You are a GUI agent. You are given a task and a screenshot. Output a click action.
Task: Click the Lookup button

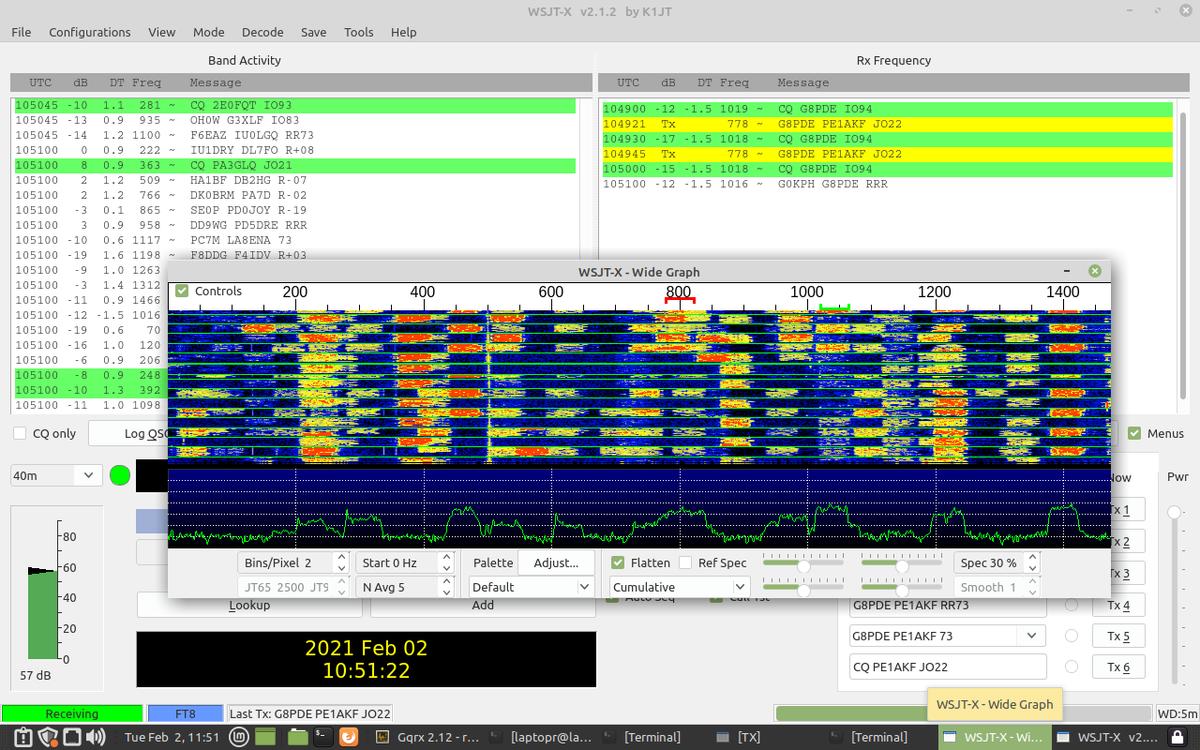pos(249,605)
